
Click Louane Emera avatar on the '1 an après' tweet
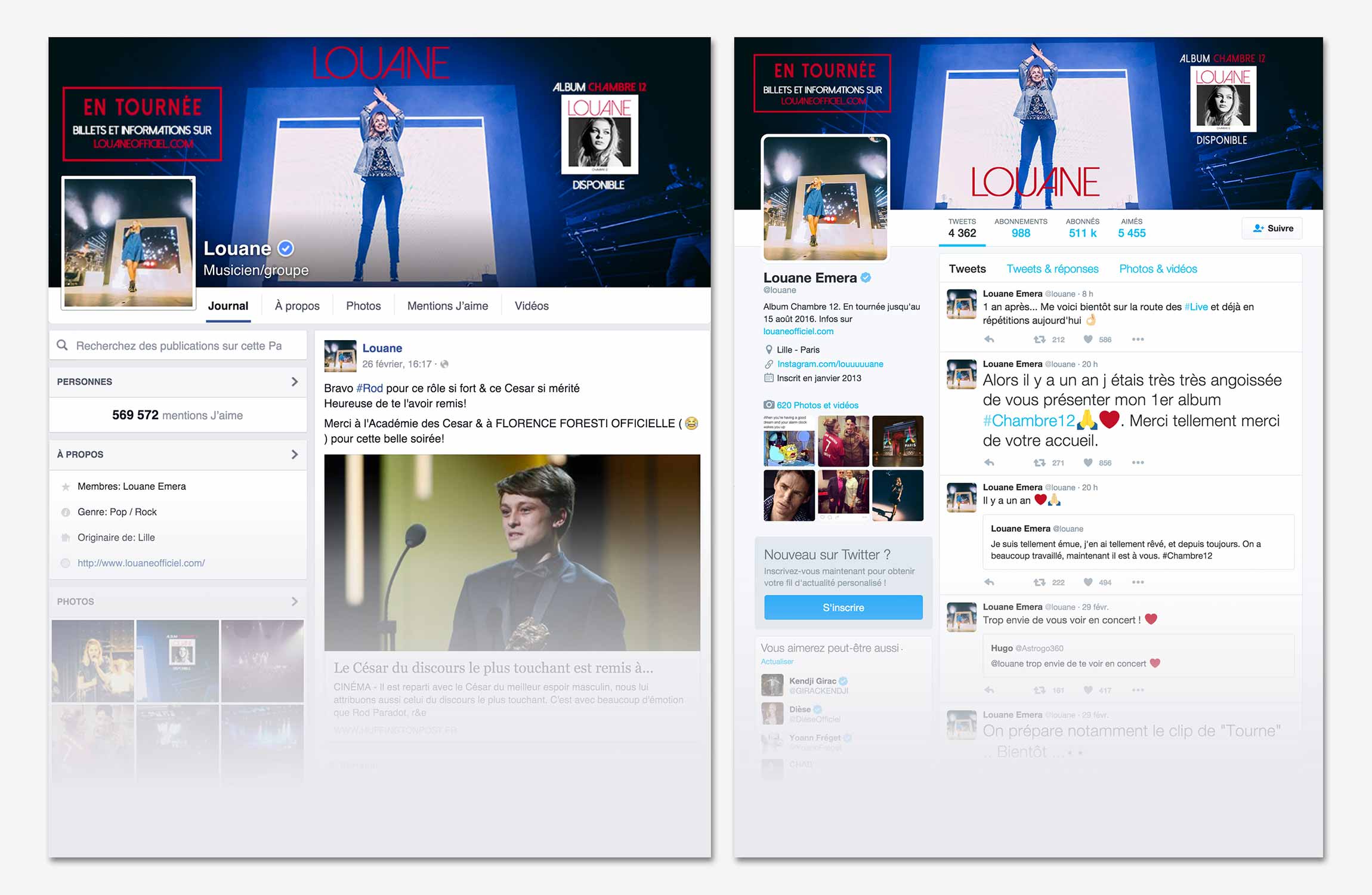click(962, 304)
